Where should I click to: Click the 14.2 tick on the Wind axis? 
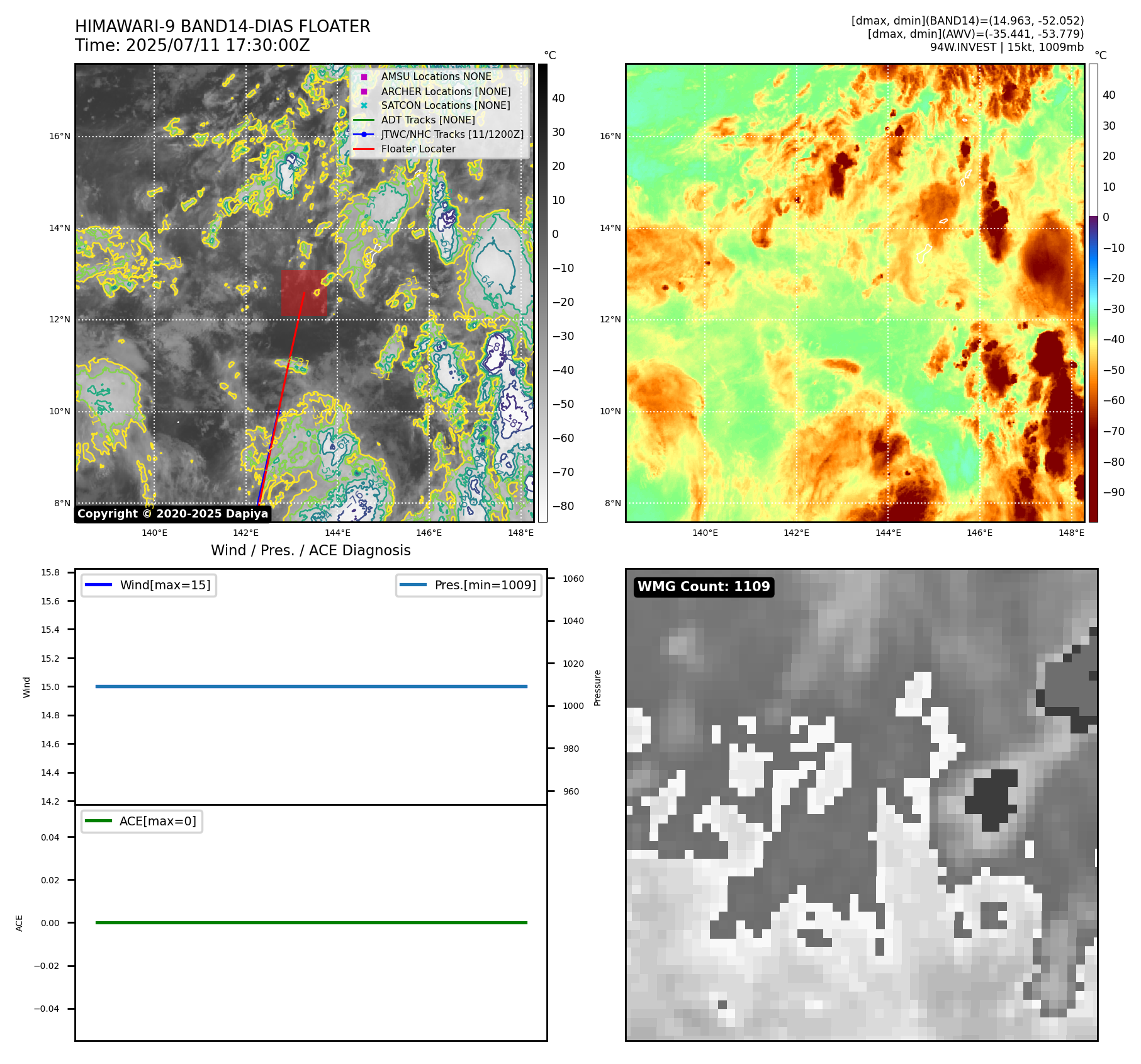point(50,801)
